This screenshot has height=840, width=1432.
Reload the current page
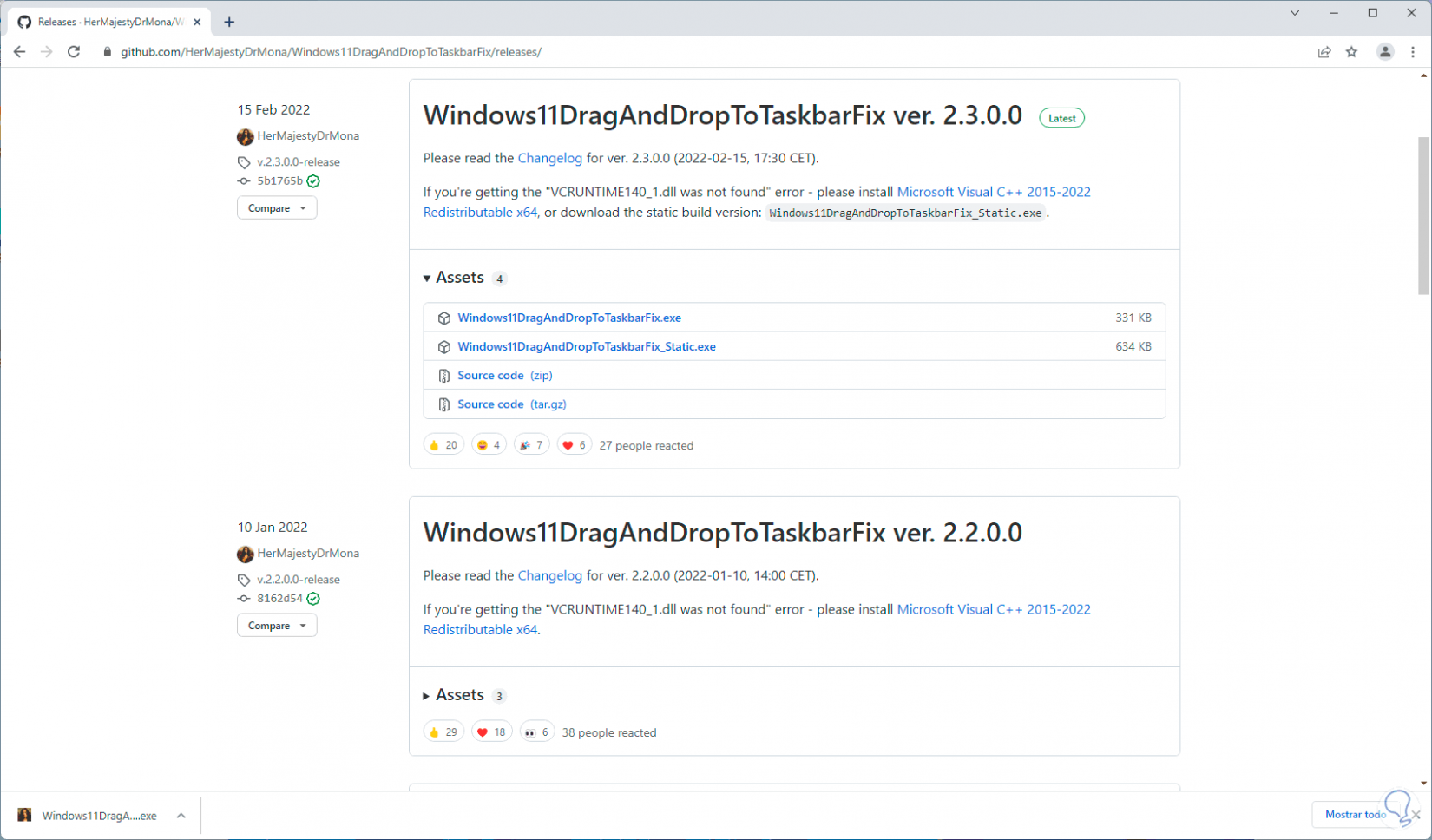click(x=74, y=52)
